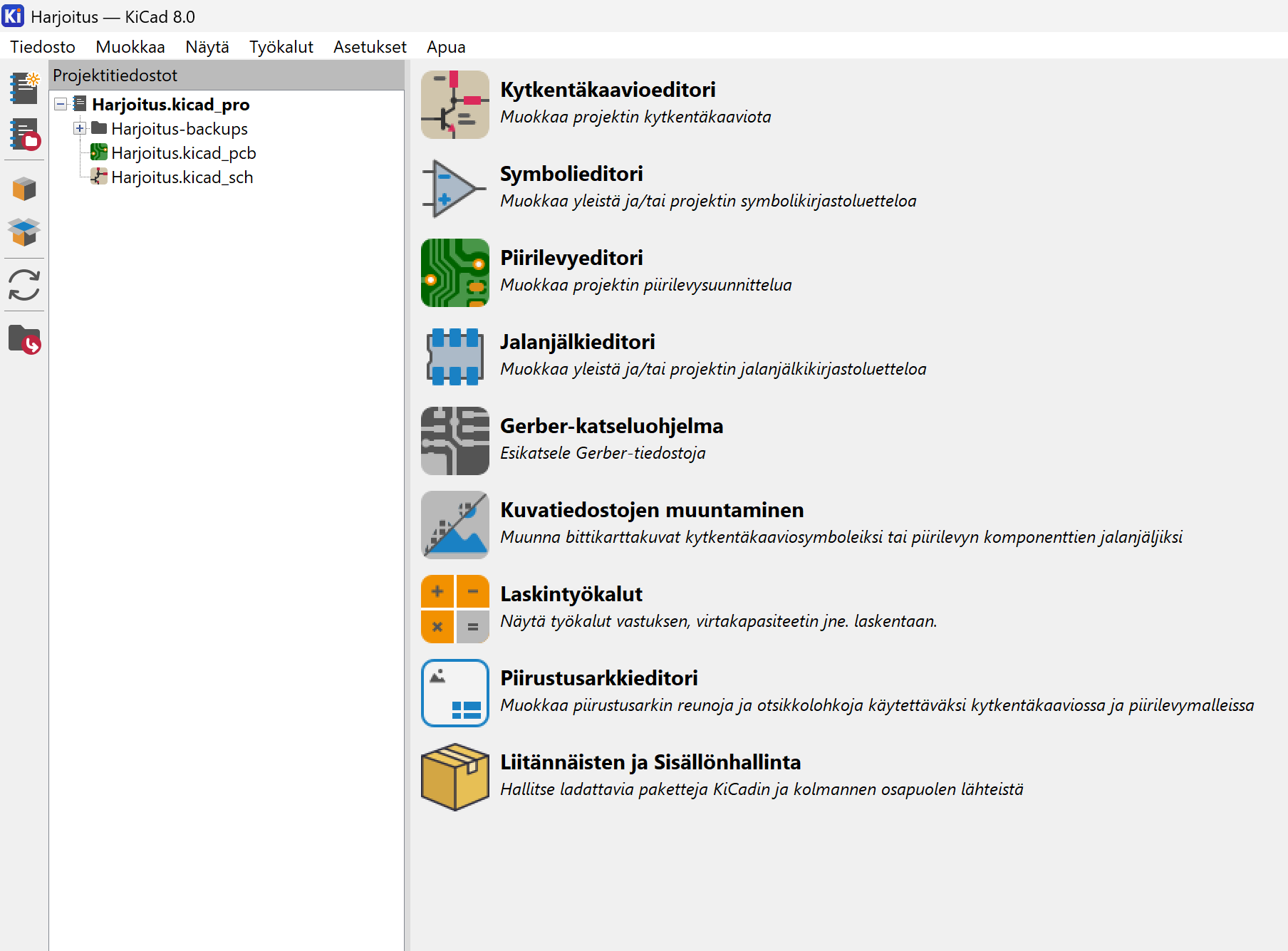This screenshot has width=1288, height=951.
Task: Open the Apua menu
Action: click(446, 47)
